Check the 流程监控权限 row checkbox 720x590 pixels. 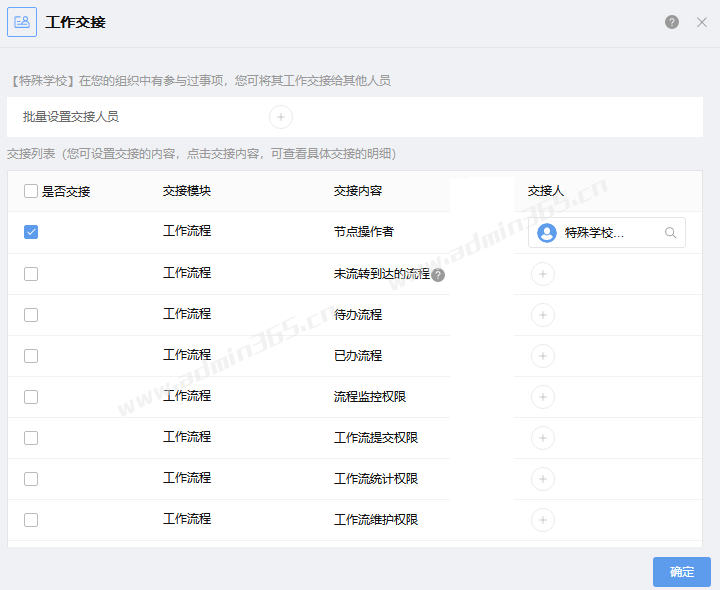tap(31, 397)
